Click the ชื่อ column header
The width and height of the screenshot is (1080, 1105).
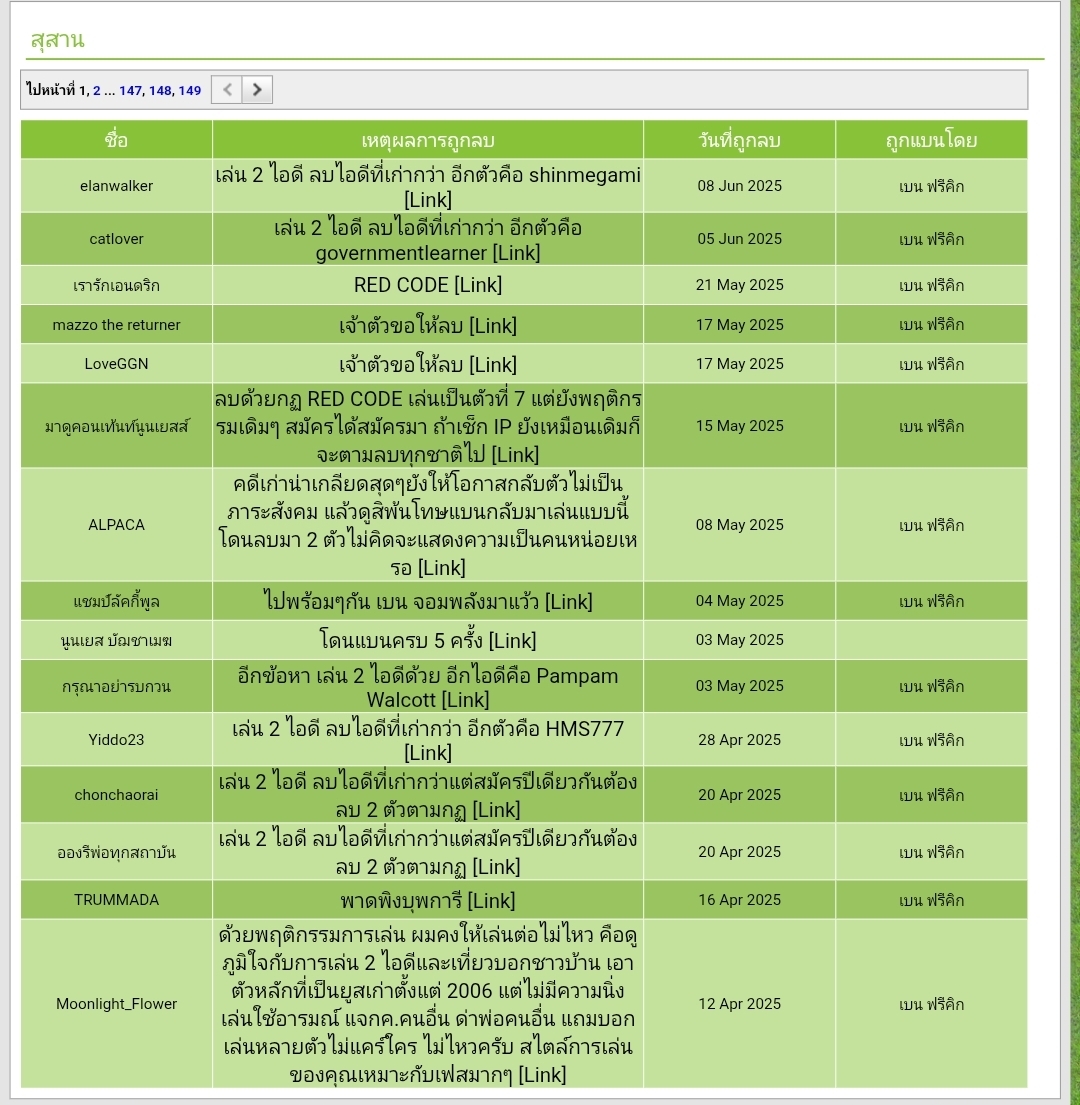click(116, 140)
